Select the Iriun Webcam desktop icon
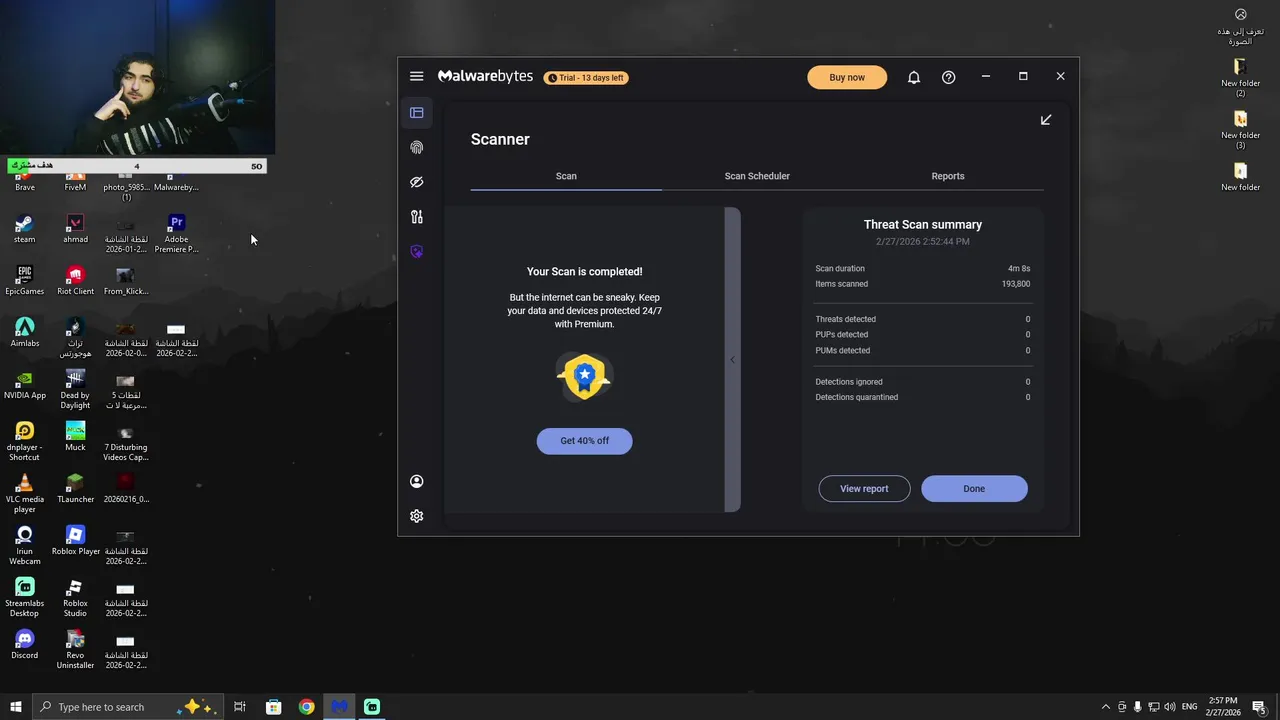Screen dimensions: 1280x720 [25, 546]
